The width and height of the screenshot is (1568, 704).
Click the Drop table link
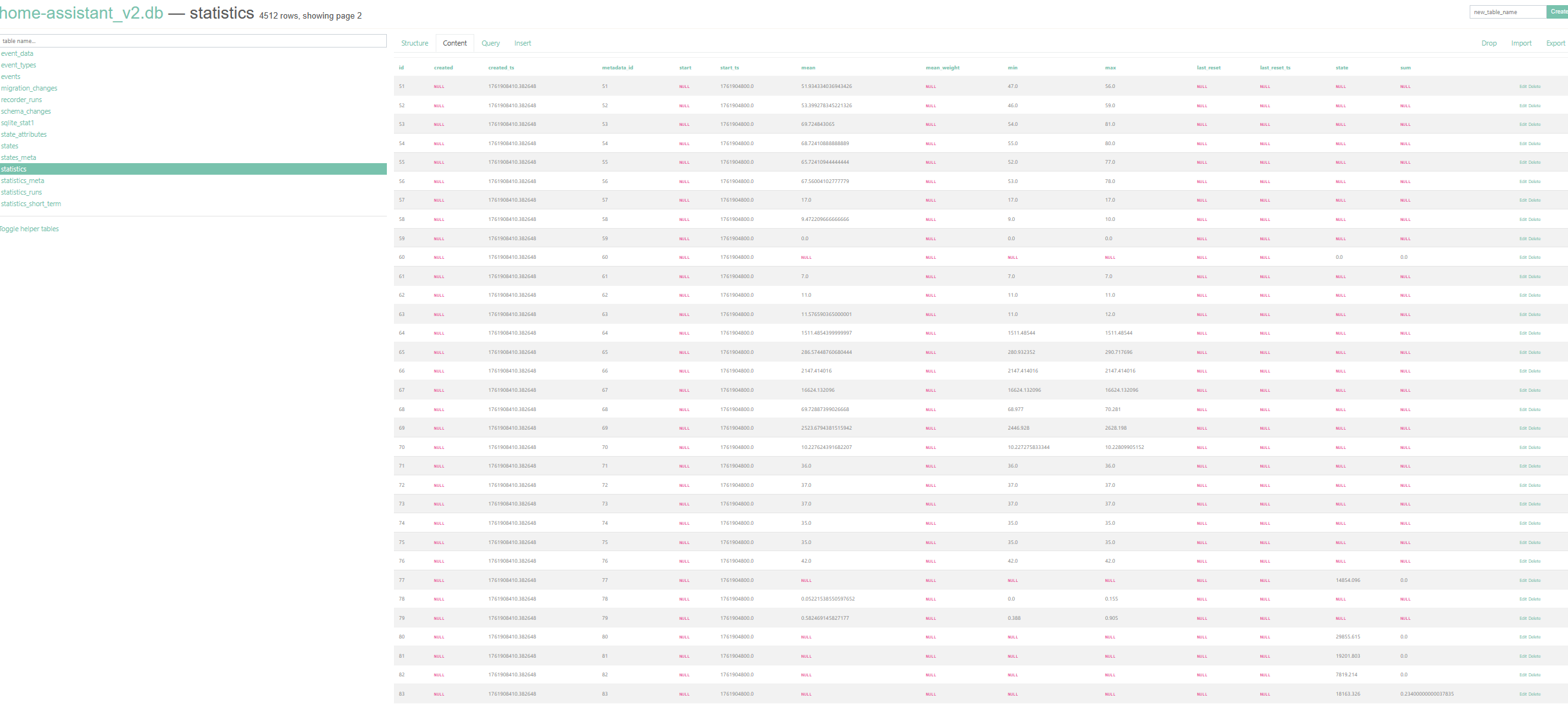tap(1489, 43)
